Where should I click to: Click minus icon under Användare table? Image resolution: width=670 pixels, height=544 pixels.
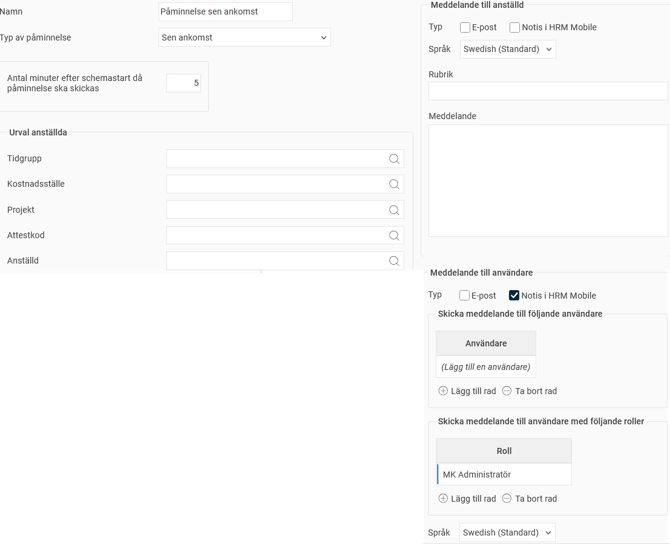click(507, 391)
